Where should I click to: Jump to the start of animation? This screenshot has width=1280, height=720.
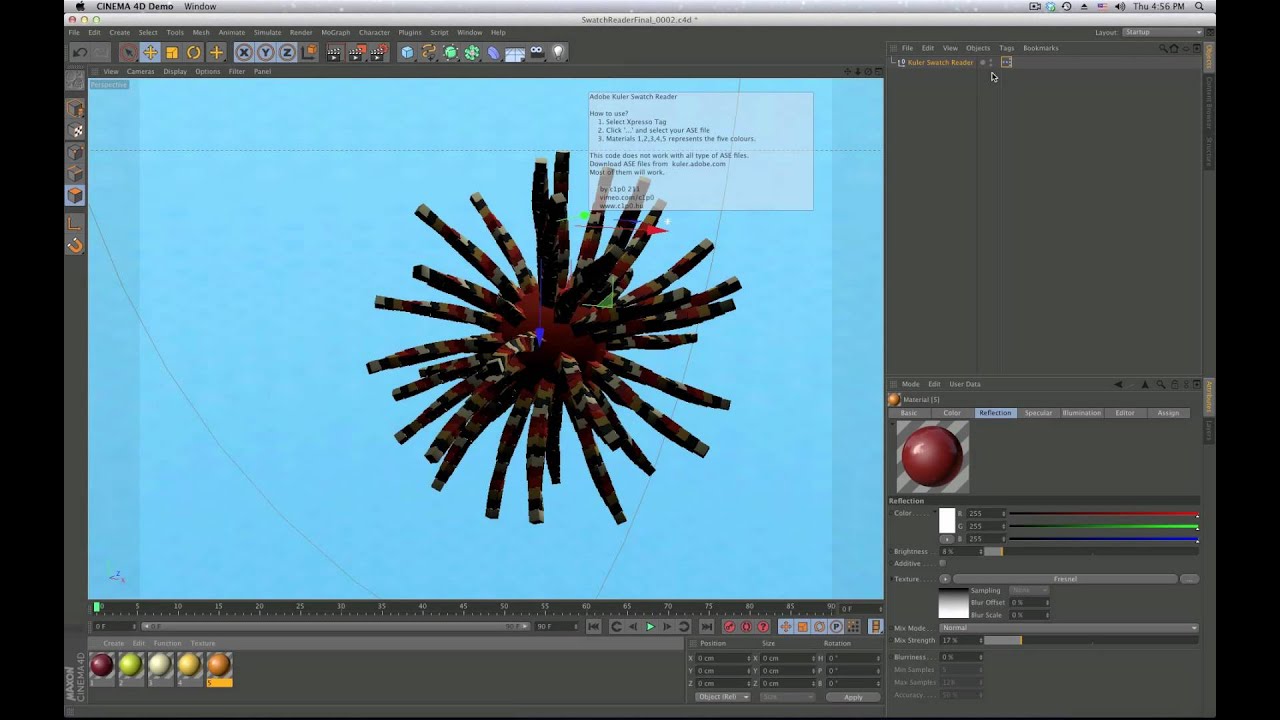tap(593, 627)
